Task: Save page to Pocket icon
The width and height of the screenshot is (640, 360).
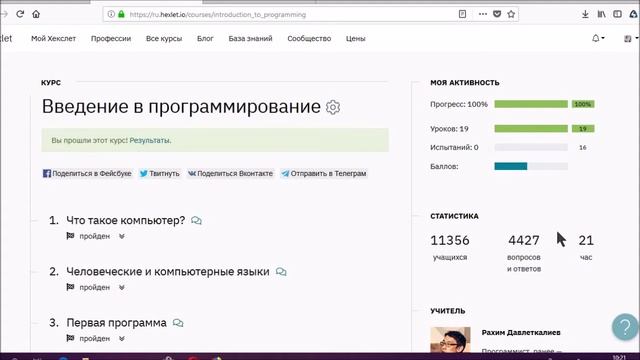Action: [x=497, y=14]
